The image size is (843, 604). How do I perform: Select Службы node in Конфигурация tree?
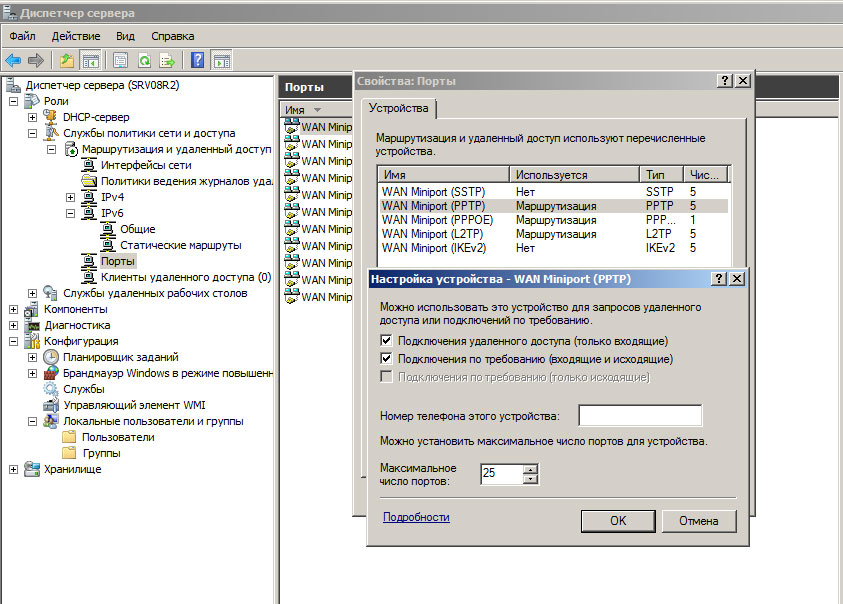(83, 389)
